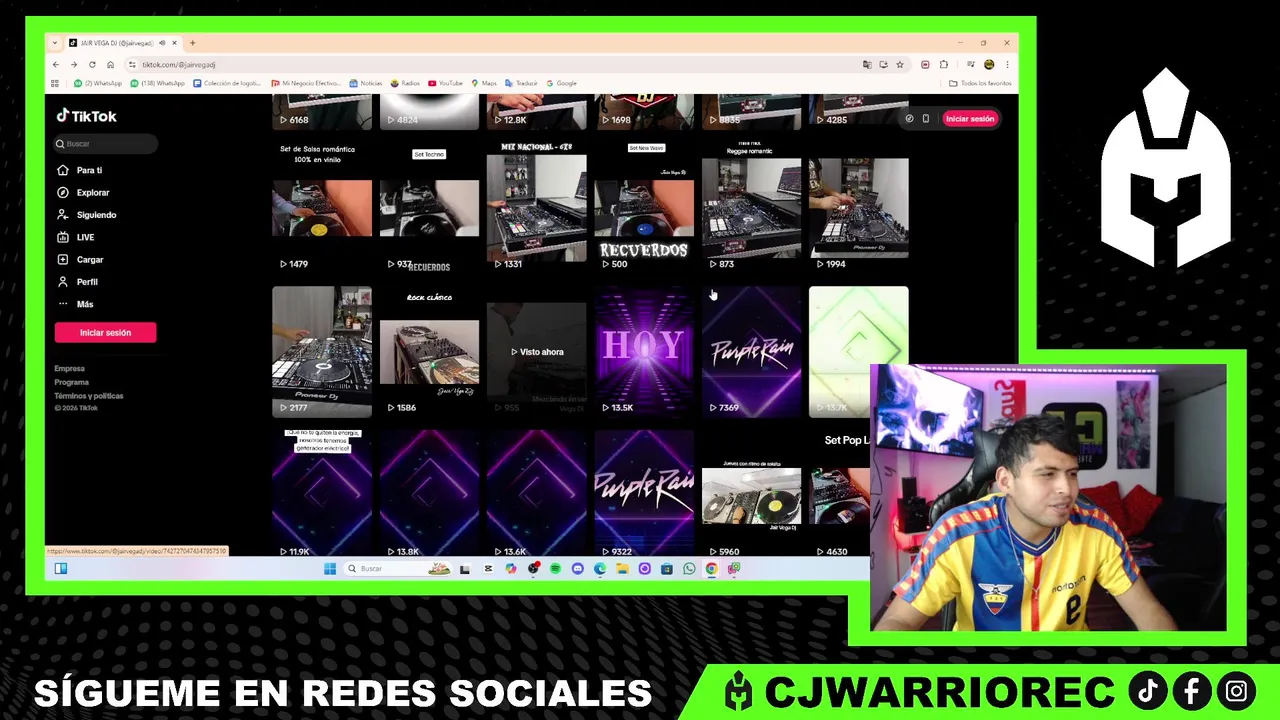This screenshot has width=1280, height=720.
Task: Open the YouTube bookmark
Action: [x=446, y=83]
